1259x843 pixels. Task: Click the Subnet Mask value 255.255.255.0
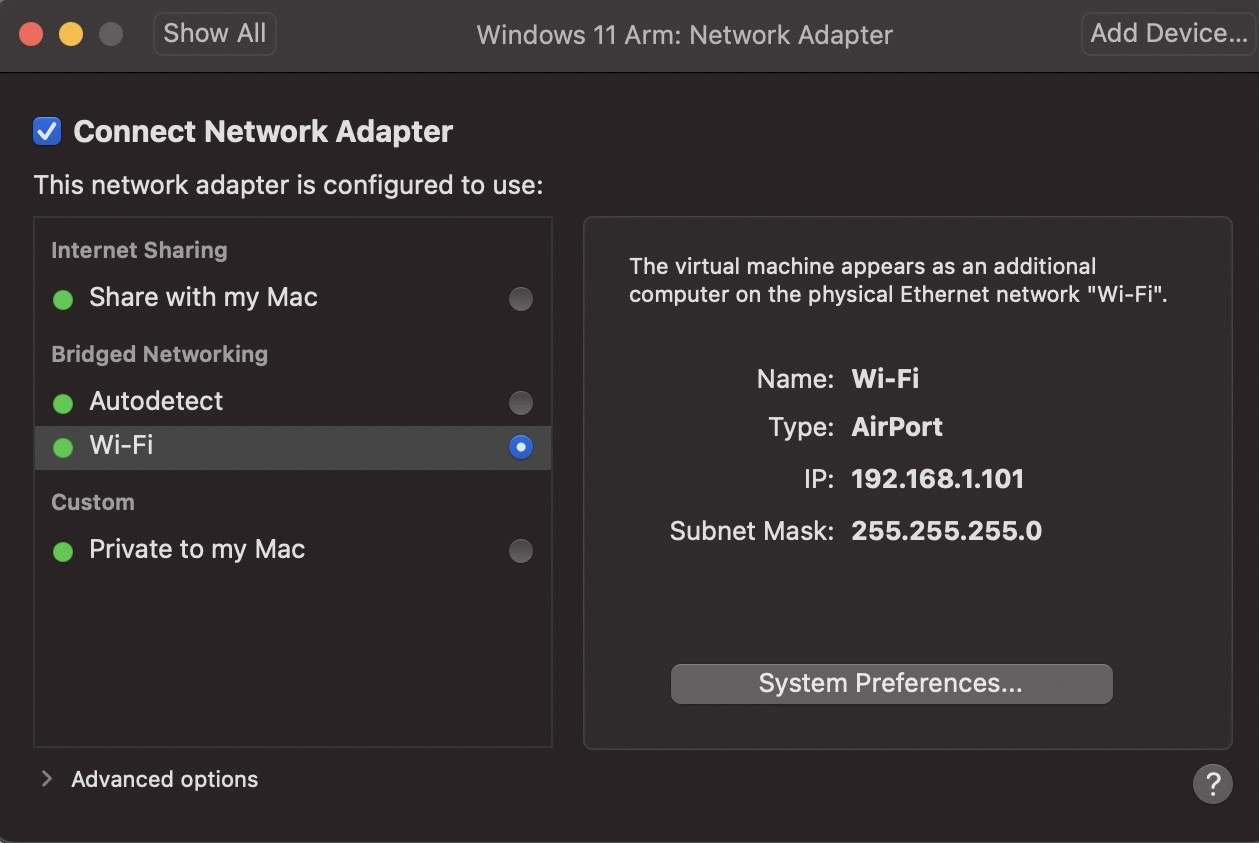946,531
